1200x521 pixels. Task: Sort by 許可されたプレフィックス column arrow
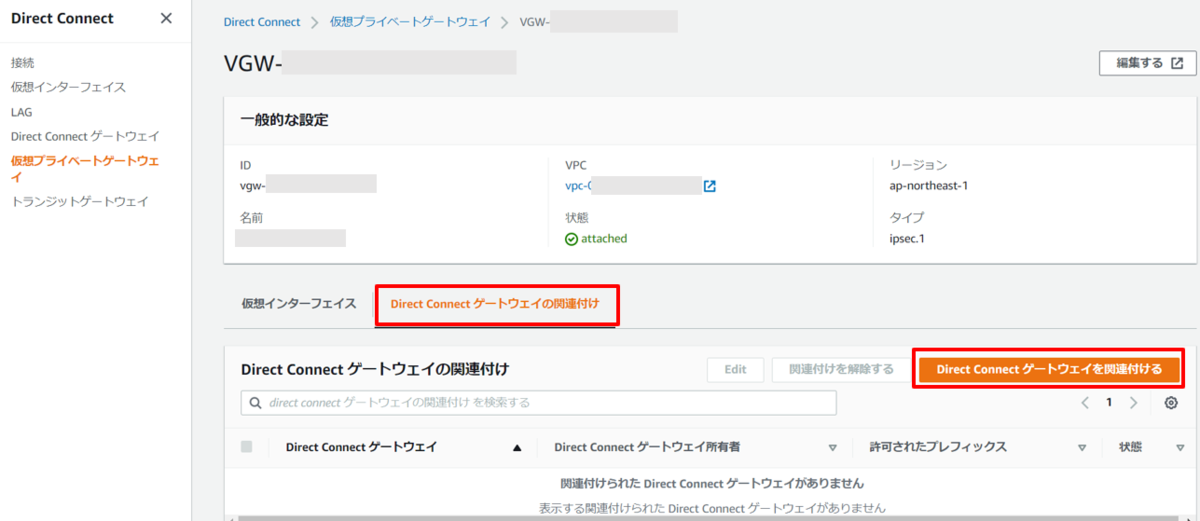coord(1081,448)
